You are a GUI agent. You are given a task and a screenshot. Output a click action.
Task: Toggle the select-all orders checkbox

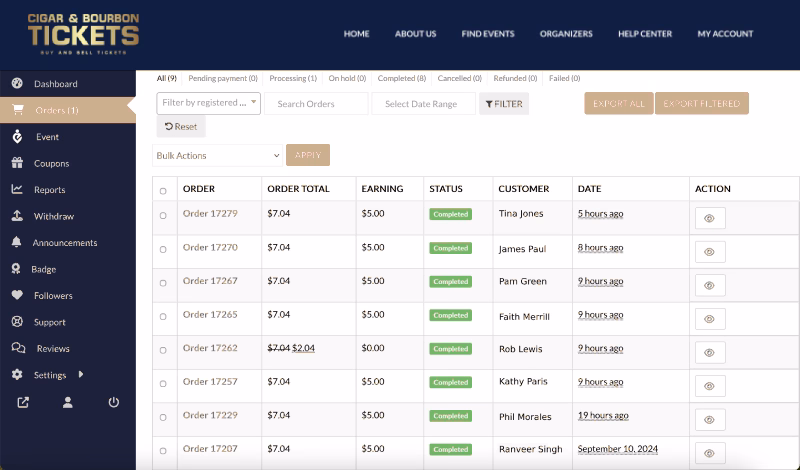(x=163, y=190)
